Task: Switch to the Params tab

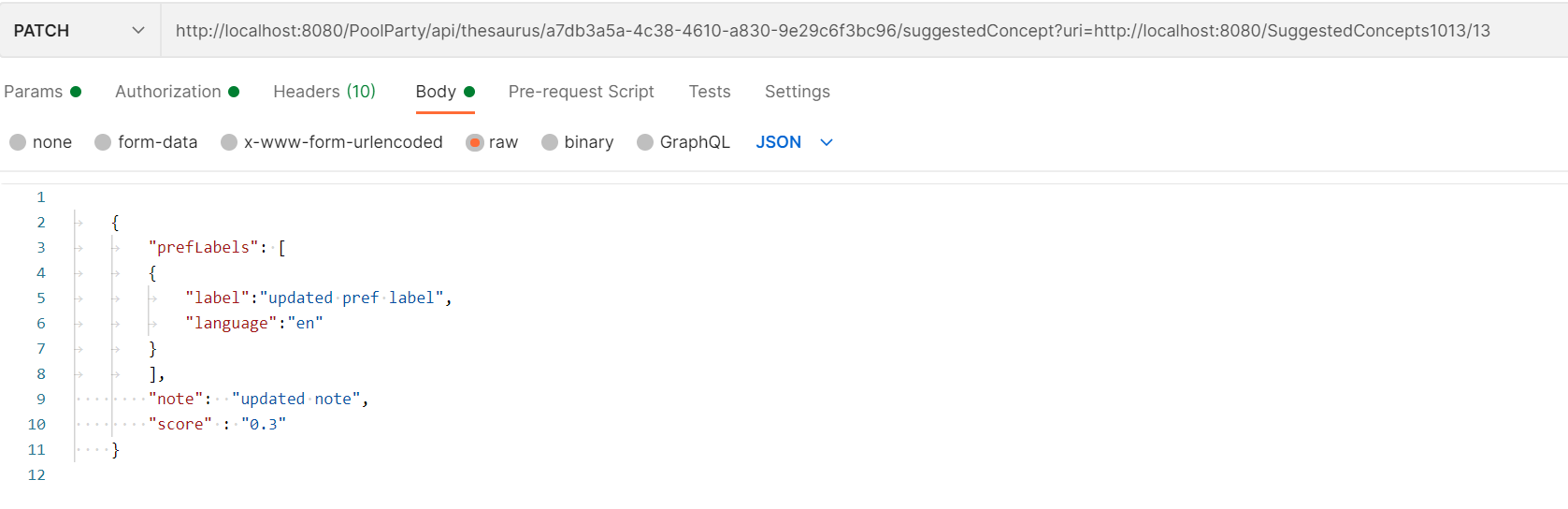Action: coord(34,92)
